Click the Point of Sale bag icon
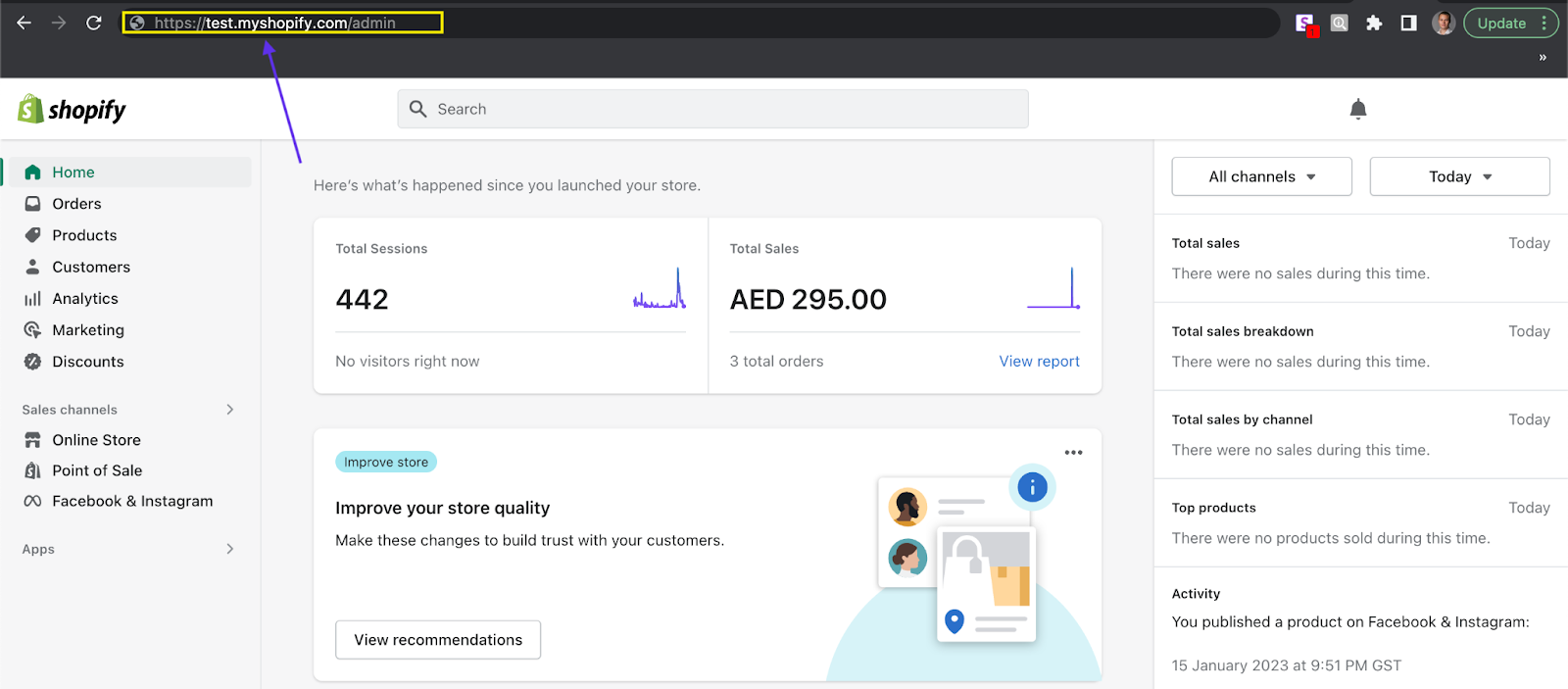 (32, 470)
